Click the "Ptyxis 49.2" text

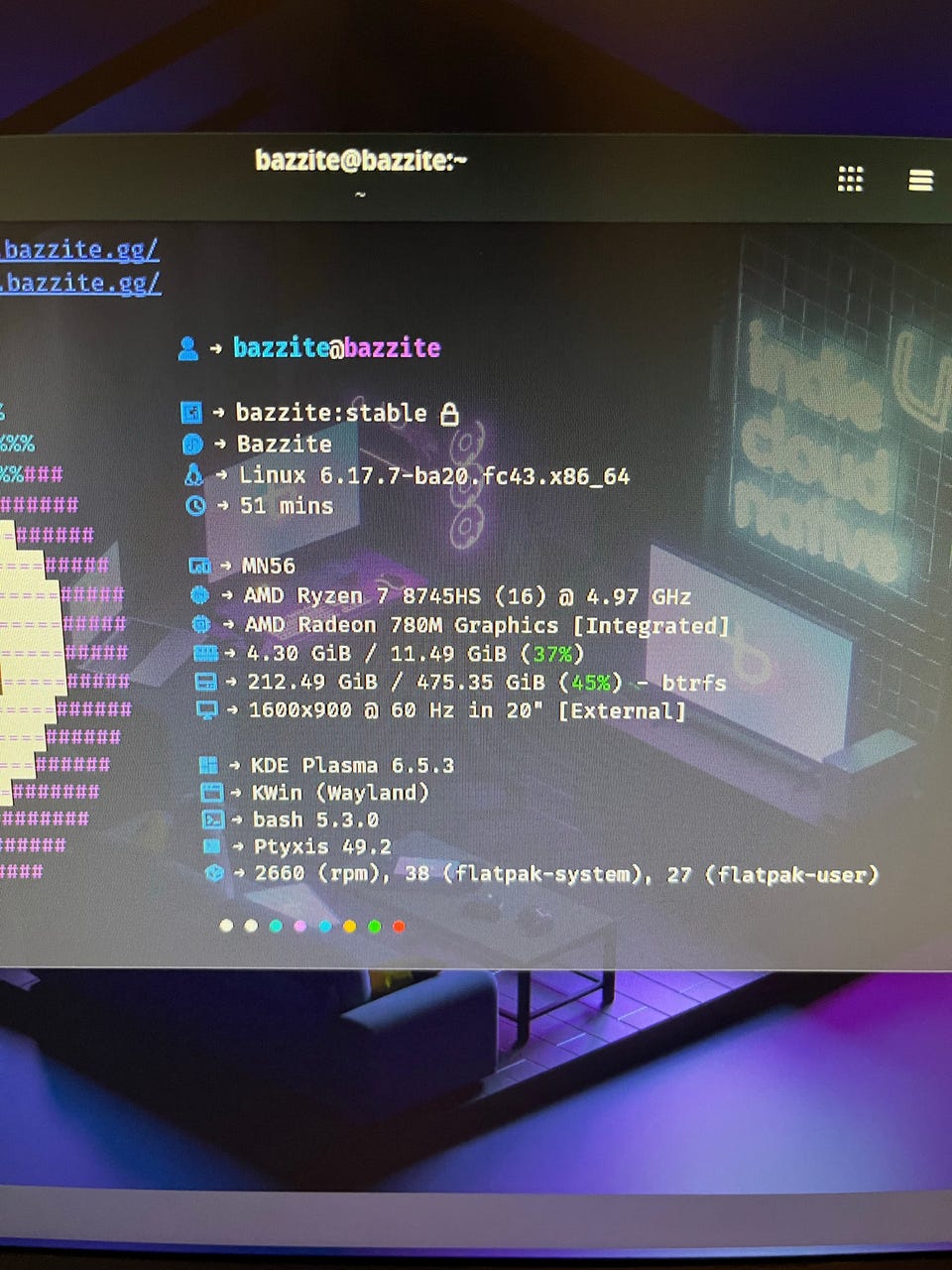pyautogui.click(x=322, y=846)
